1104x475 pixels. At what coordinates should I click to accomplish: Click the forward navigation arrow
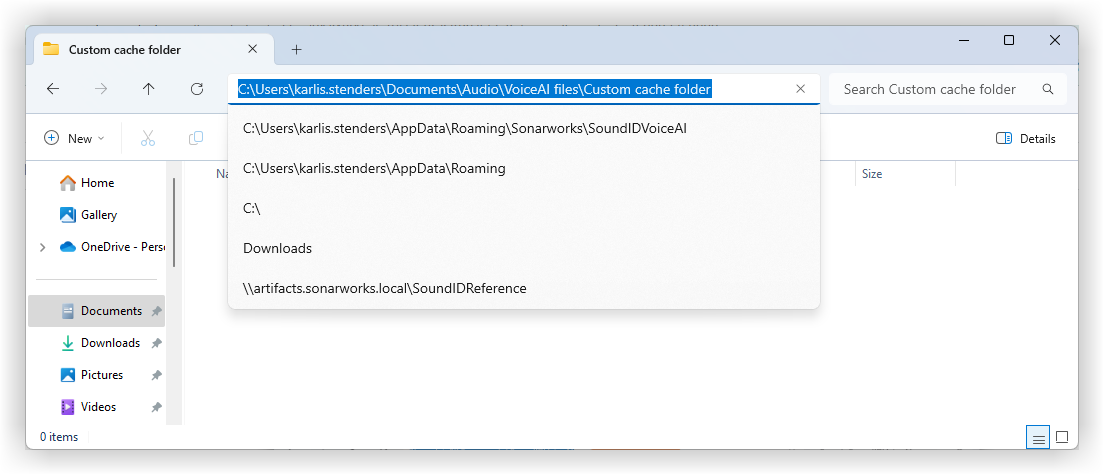coord(101,89)
